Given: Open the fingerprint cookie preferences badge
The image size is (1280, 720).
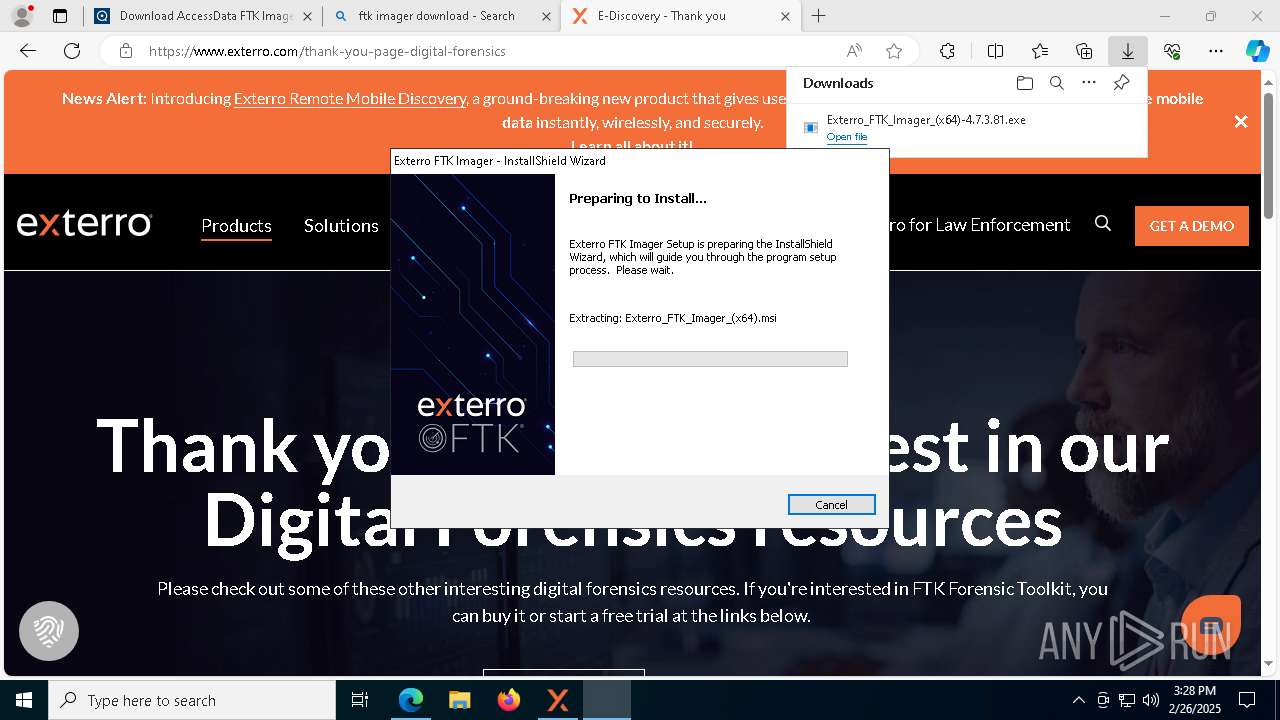Looking at the screenshot, I should click(x=49, y=631).
